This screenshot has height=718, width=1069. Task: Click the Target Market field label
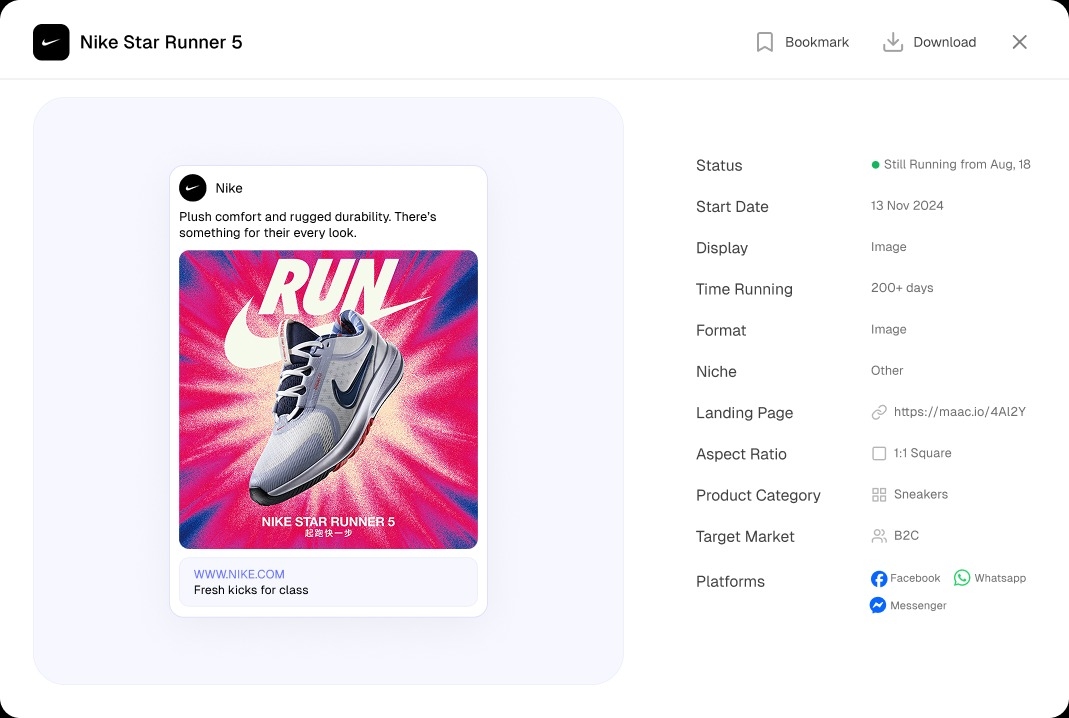[745, 537]
